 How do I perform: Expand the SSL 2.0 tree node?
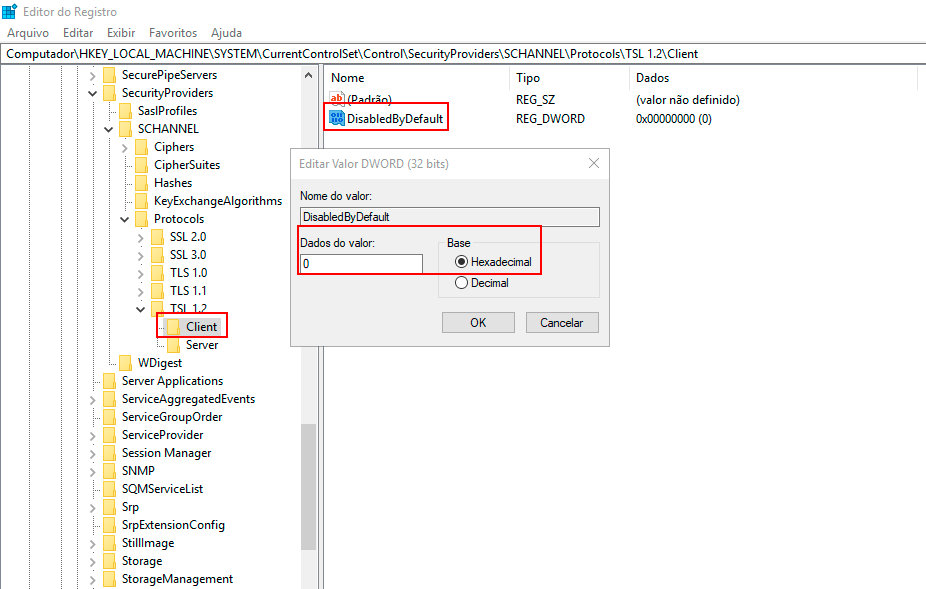point(141,237)
